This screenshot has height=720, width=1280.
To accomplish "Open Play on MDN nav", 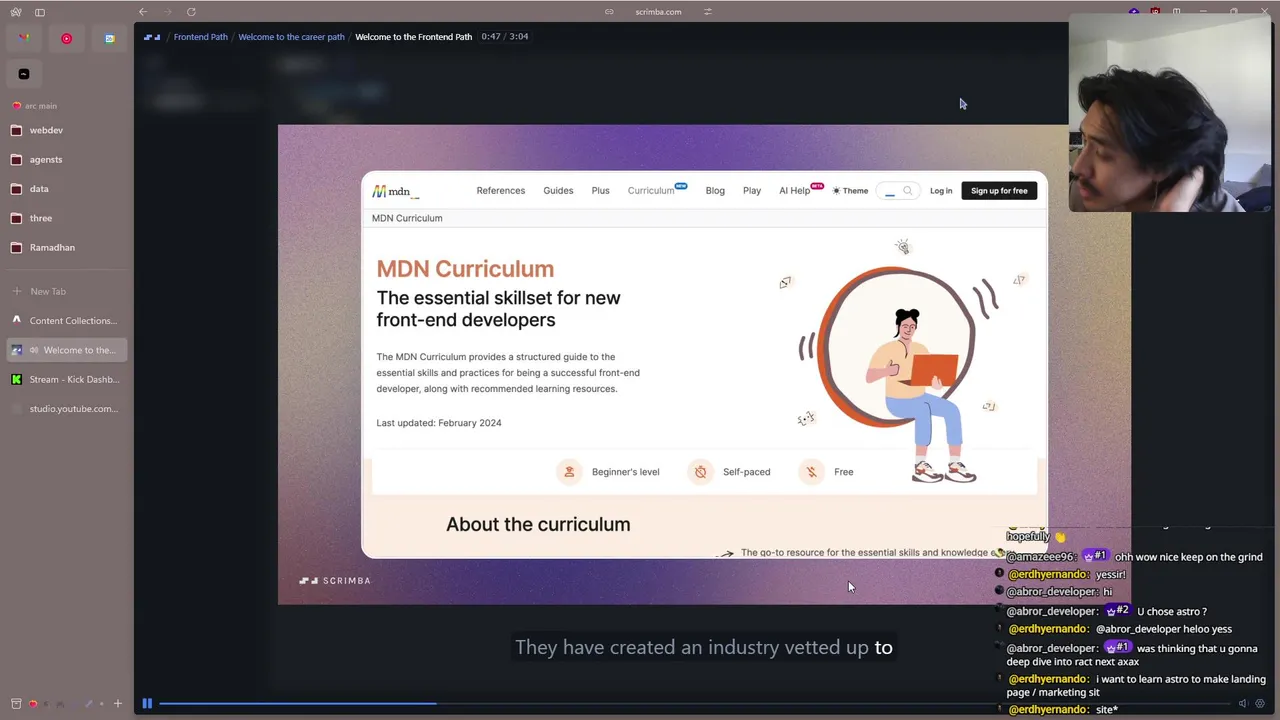I will pyautogui.click(x=752, y=191).
